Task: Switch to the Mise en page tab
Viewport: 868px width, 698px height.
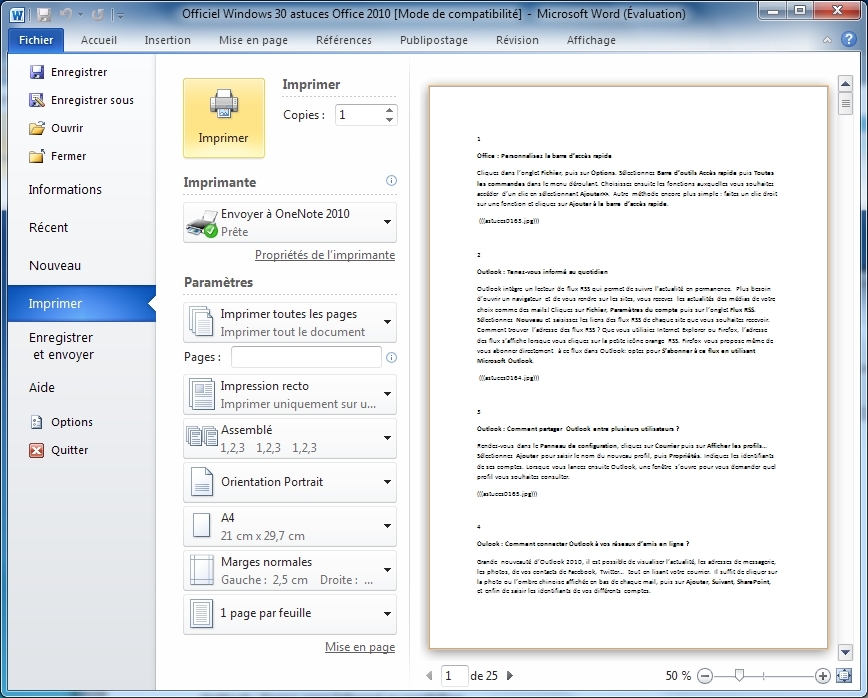Action: (253, 40)
